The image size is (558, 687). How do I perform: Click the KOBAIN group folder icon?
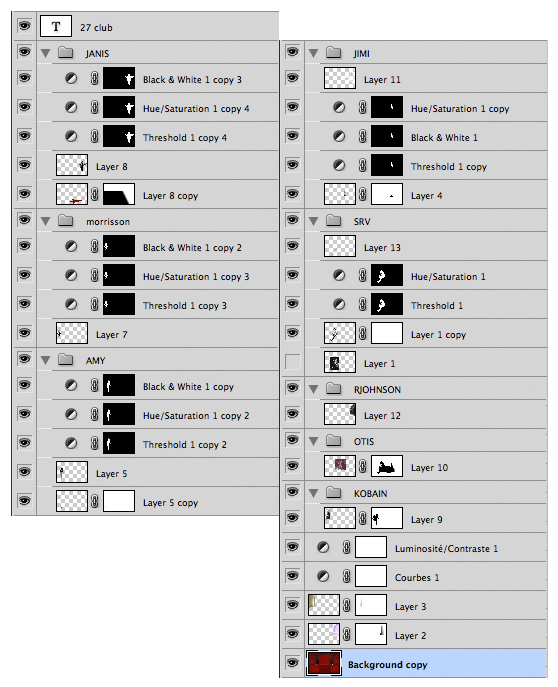pos(334,493)
